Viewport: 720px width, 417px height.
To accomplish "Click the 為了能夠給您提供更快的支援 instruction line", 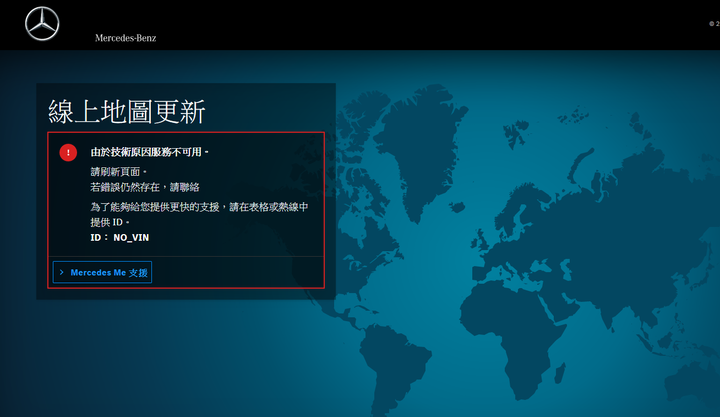I will (x=199, y=214).
